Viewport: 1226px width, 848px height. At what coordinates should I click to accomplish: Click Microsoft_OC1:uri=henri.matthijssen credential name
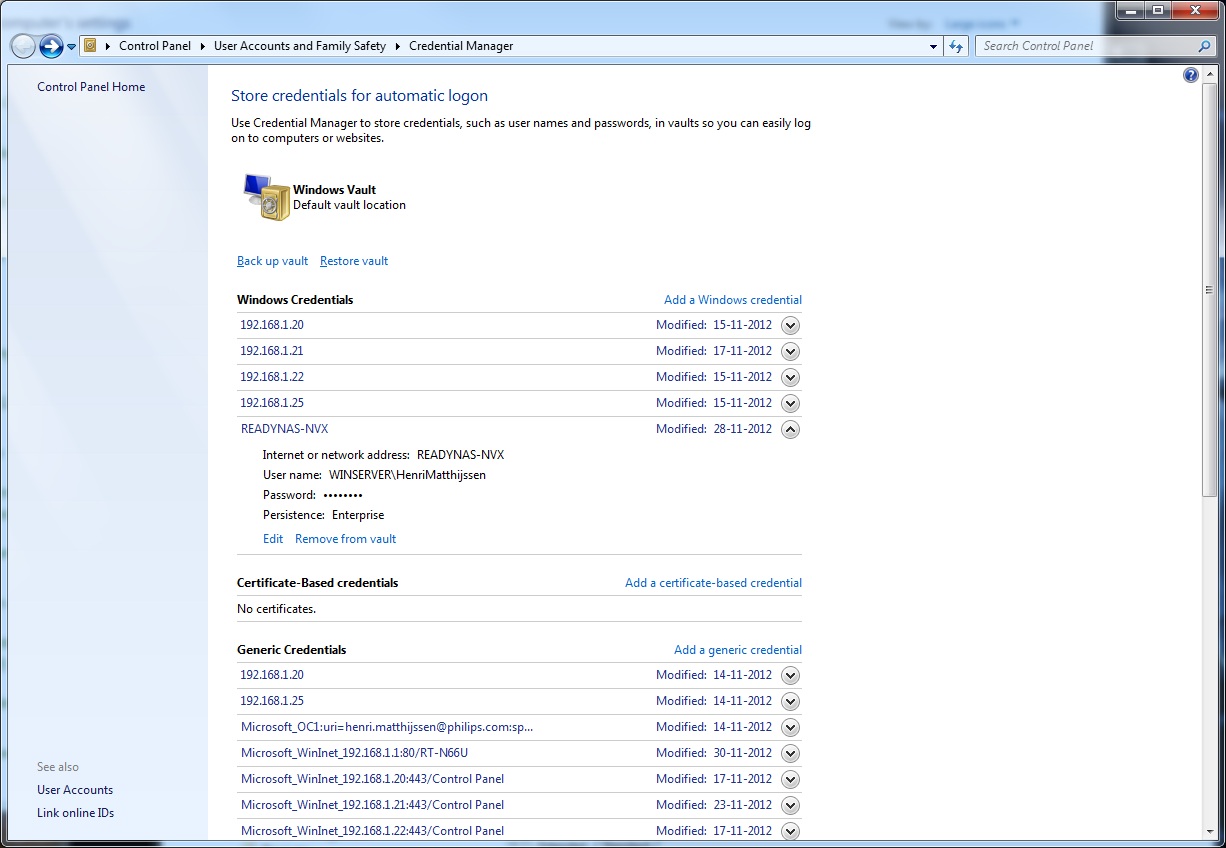tap(387, 727)
